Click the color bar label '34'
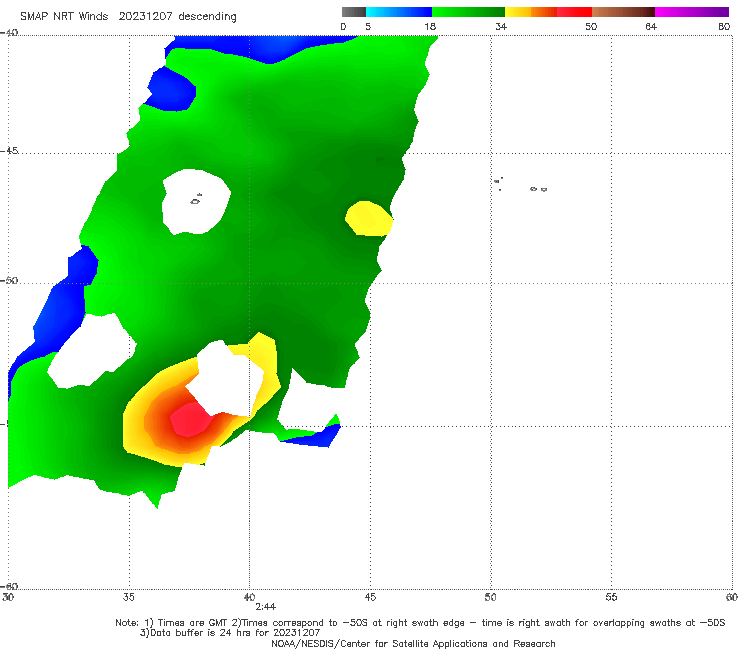 click(501, 26)
